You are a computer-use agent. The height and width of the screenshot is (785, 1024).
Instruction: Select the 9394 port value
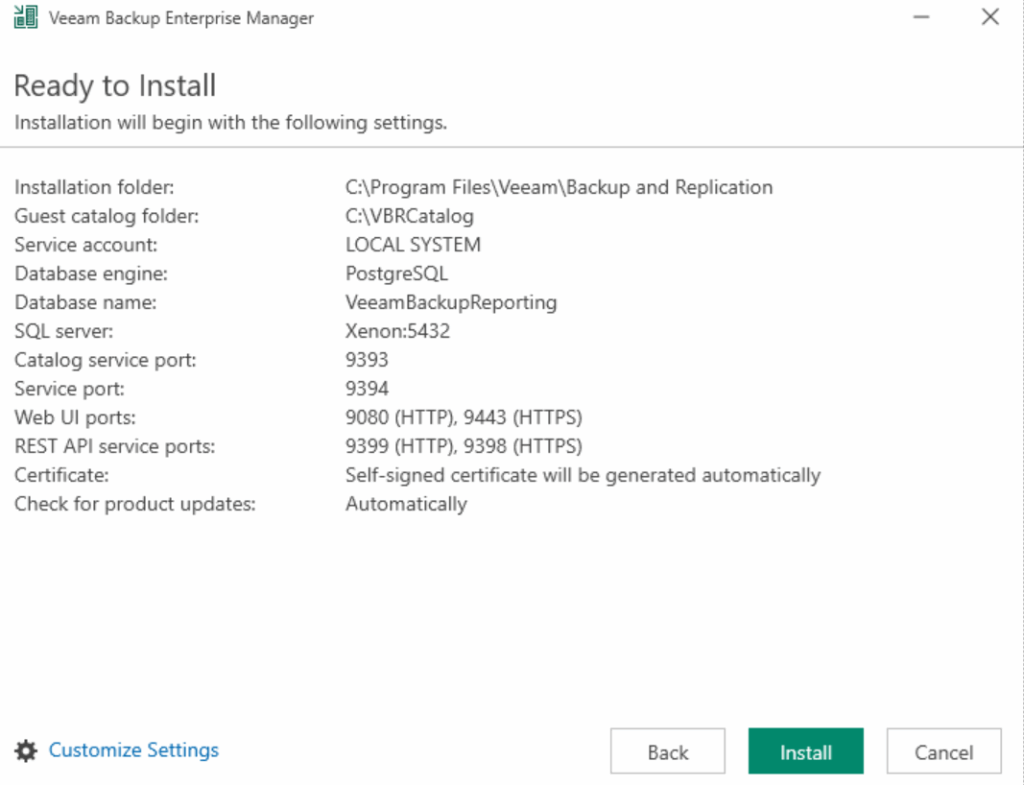coord(366,389)
